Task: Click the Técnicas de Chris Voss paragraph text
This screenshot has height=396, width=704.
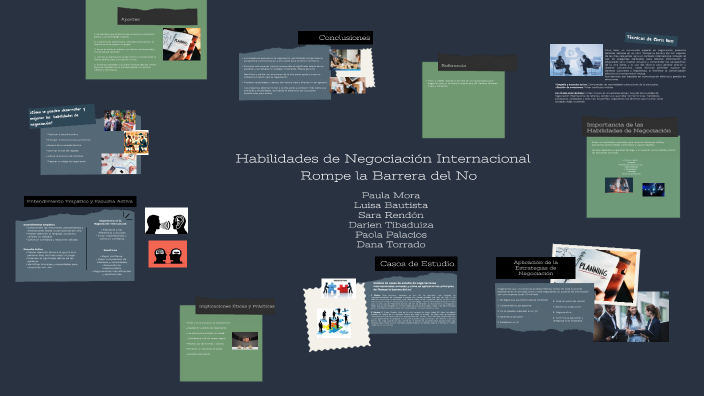Action: (645, 65)
